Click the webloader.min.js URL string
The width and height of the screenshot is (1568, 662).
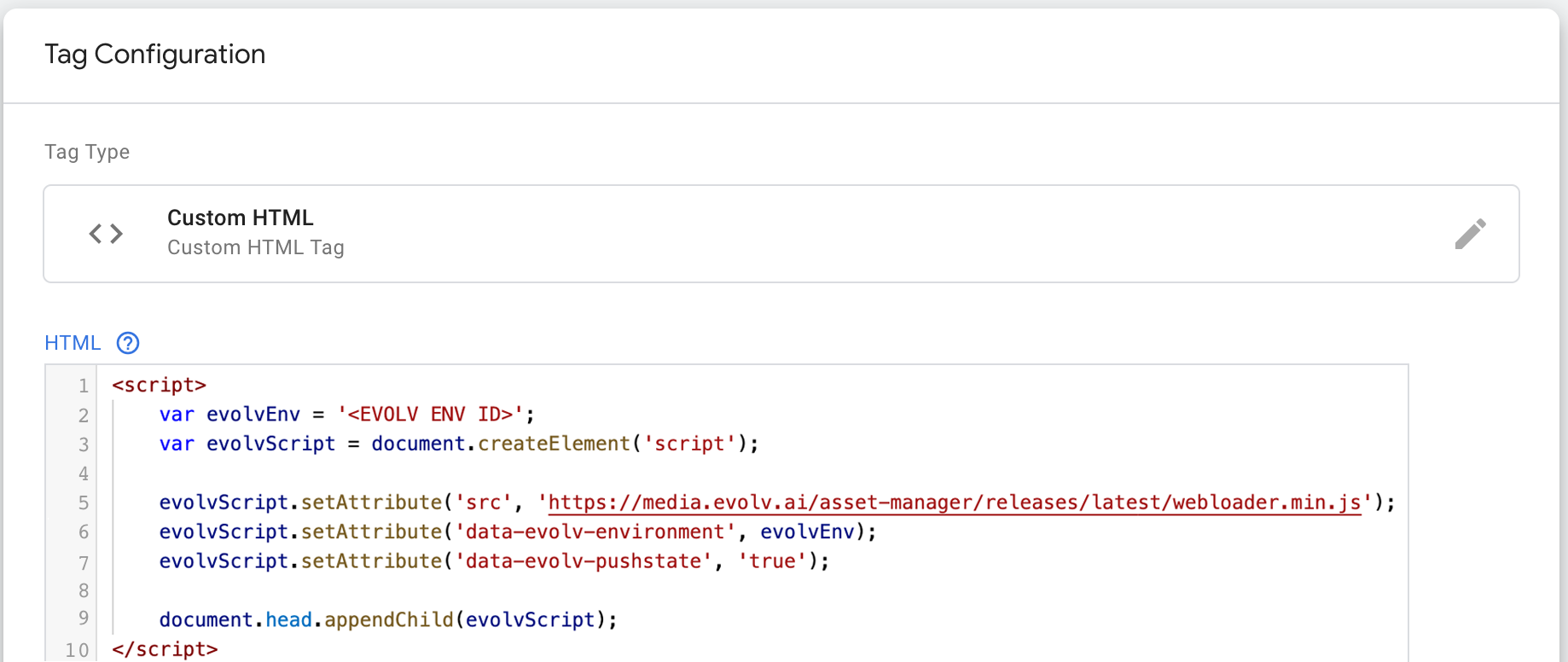(x=955, y=502)
